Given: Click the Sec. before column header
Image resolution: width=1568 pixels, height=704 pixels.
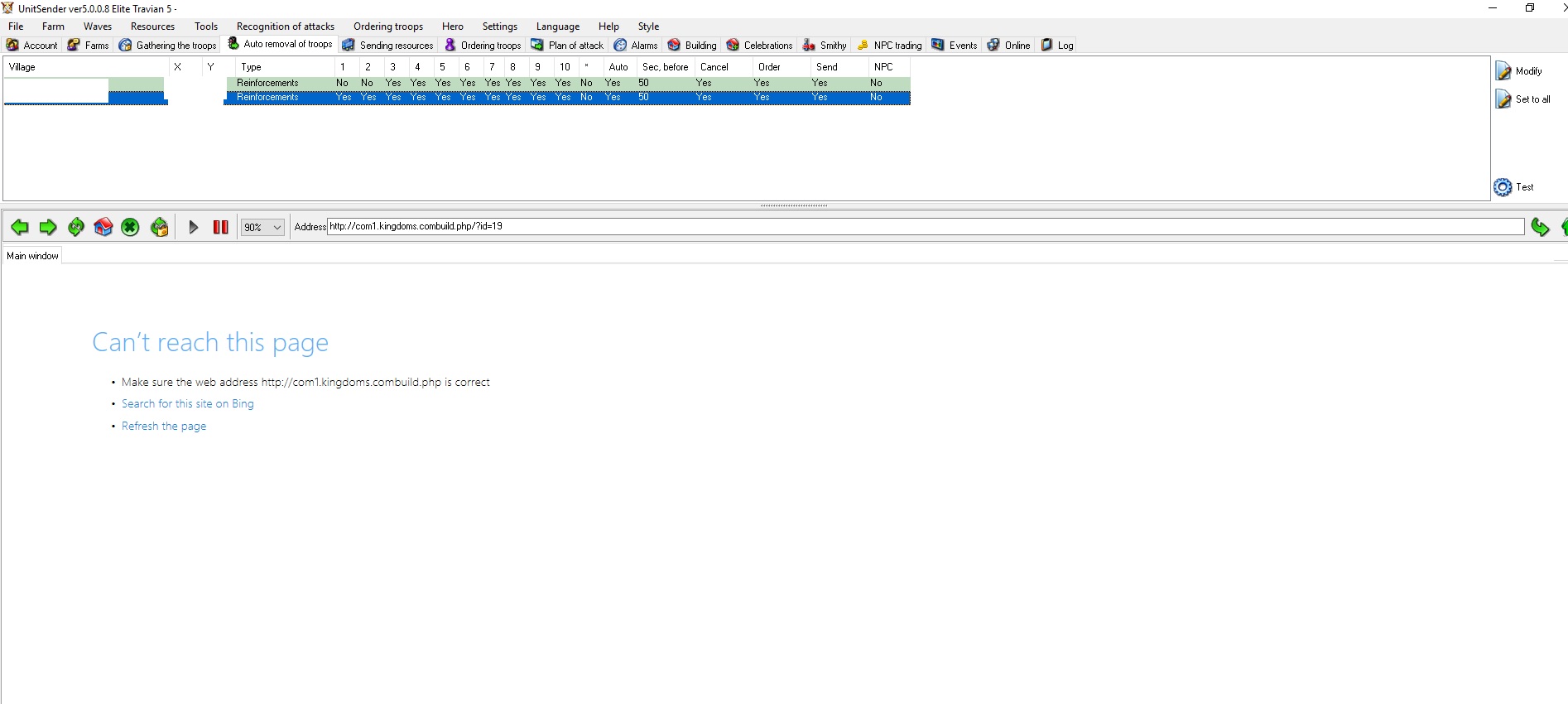Looking at the screenshot, I should point(666,67).
